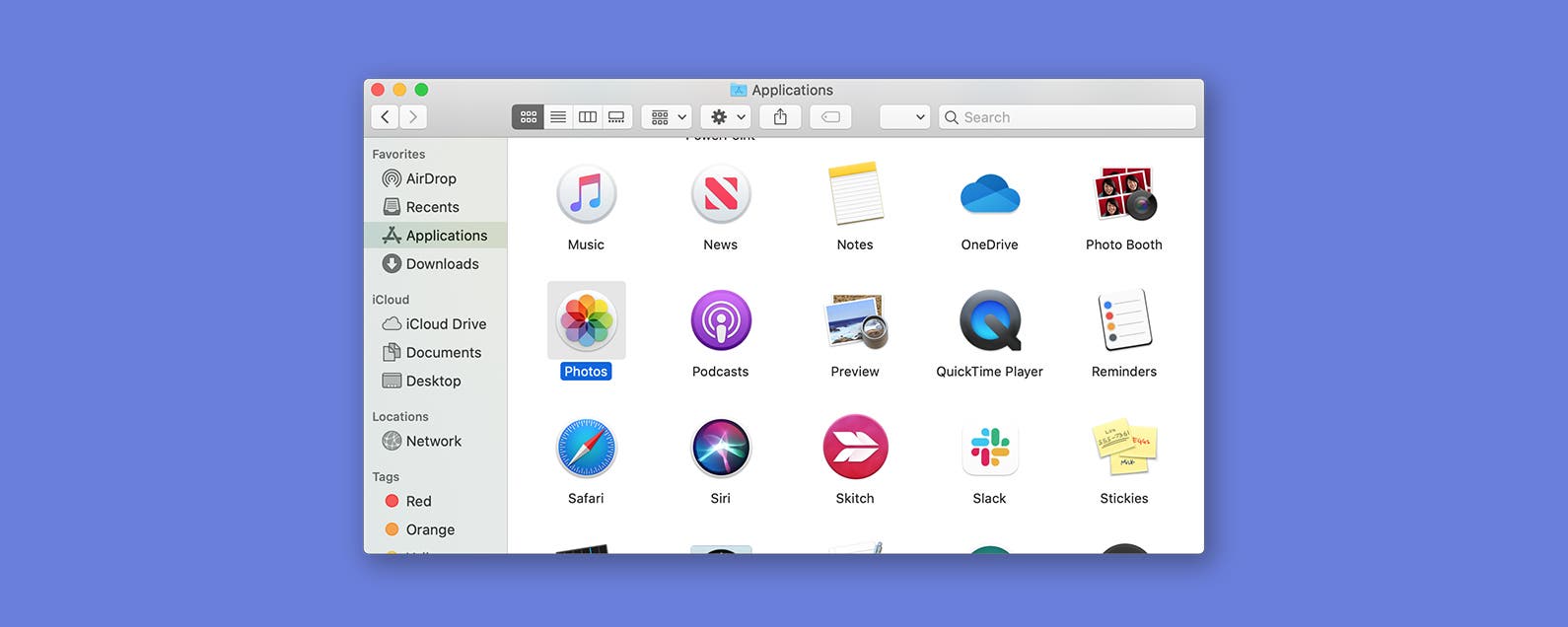Image resolution: width=1568 pixels, height=627 pixels.
Task: Select the Safari compass icon
Action: point(586,448)
